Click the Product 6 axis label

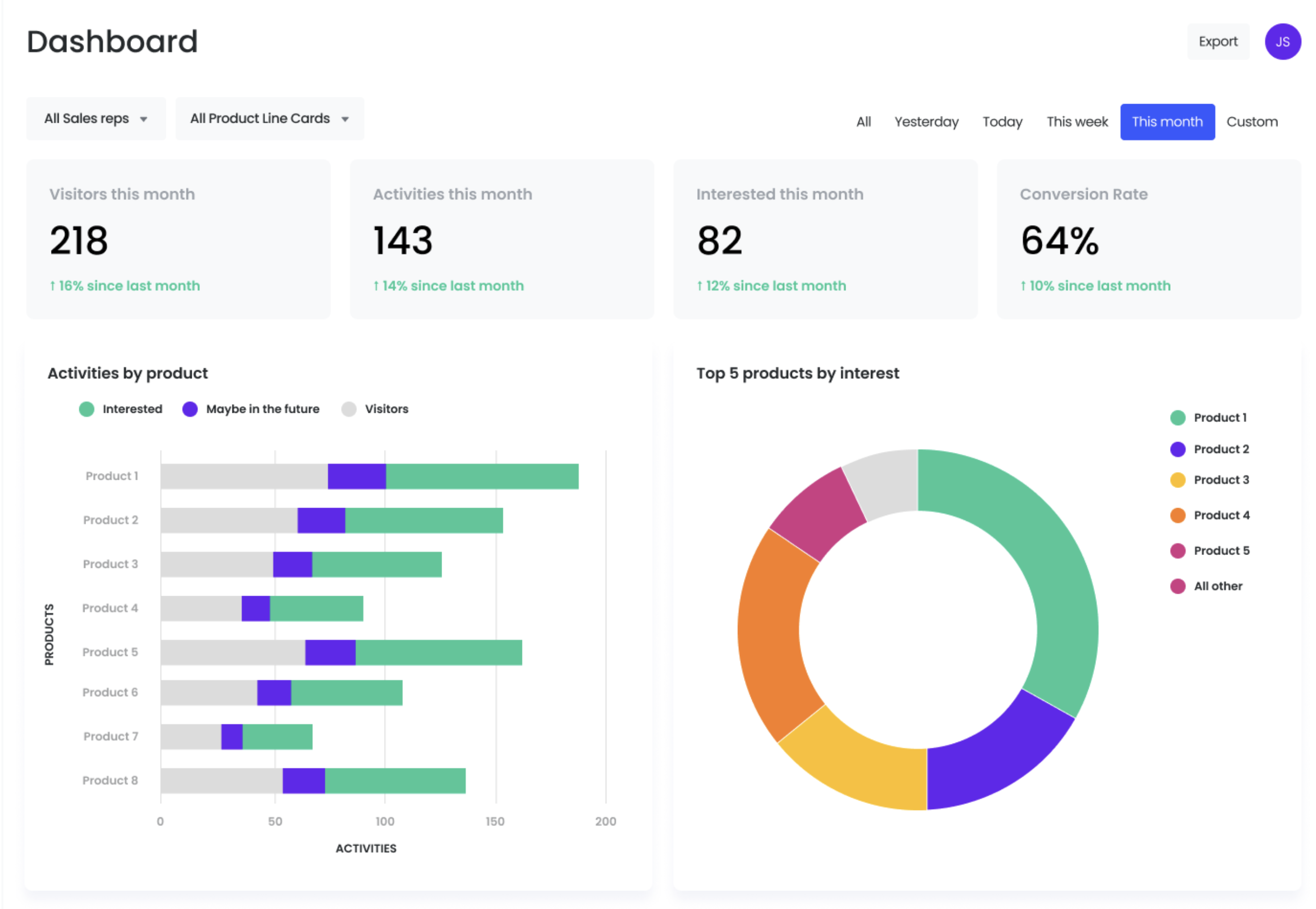[110, 692]
